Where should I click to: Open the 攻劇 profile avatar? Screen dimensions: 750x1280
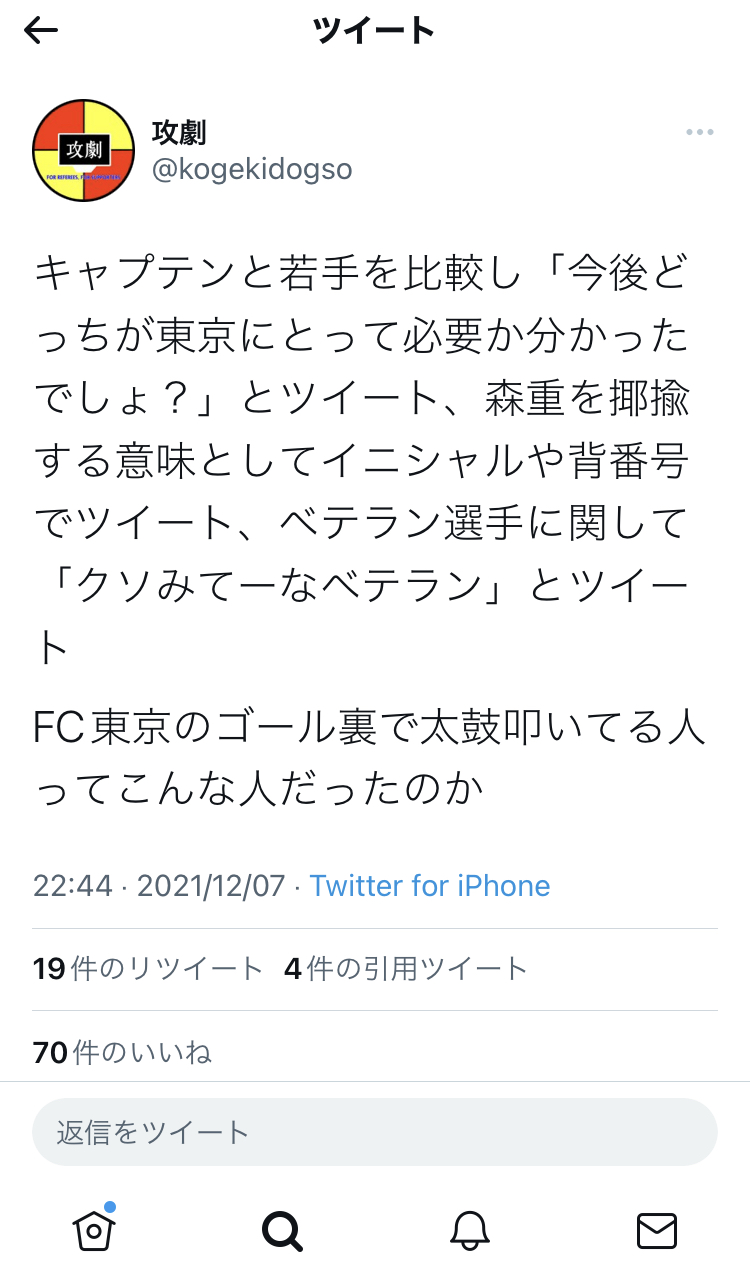click(x=84, y=150)
